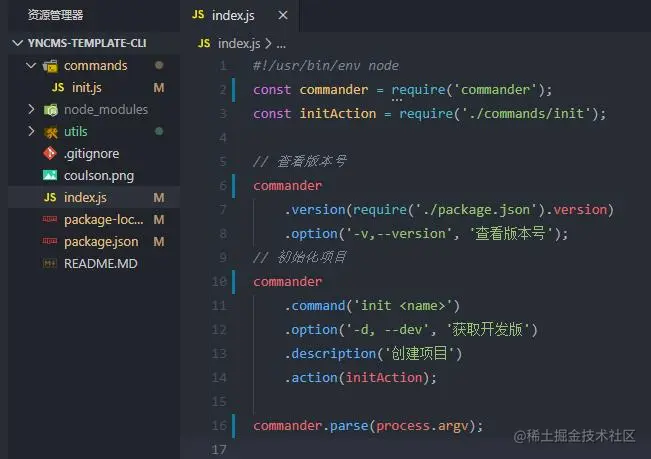Click the JS icon beside init.js

tap(58, 88)
